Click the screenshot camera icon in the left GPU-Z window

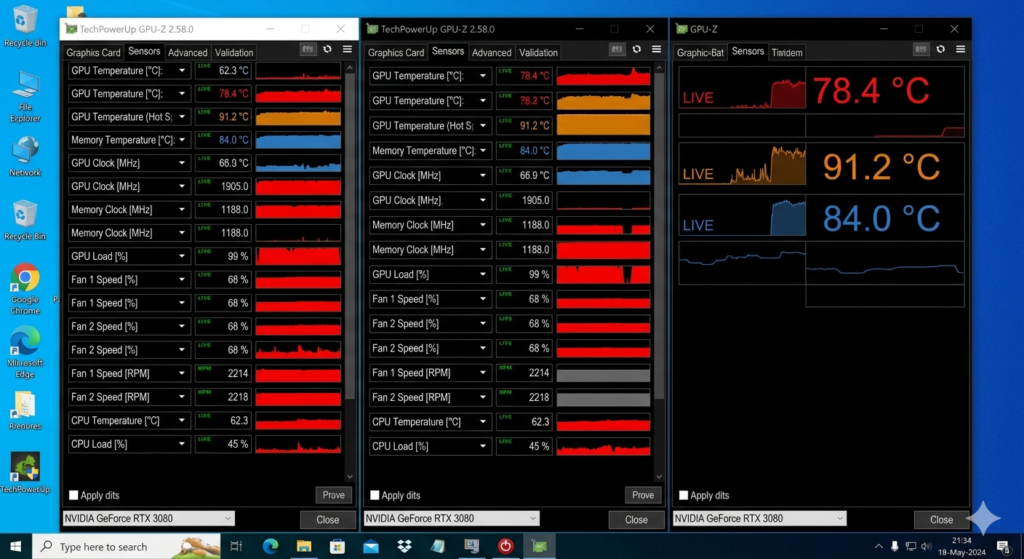tap(308, 49)
